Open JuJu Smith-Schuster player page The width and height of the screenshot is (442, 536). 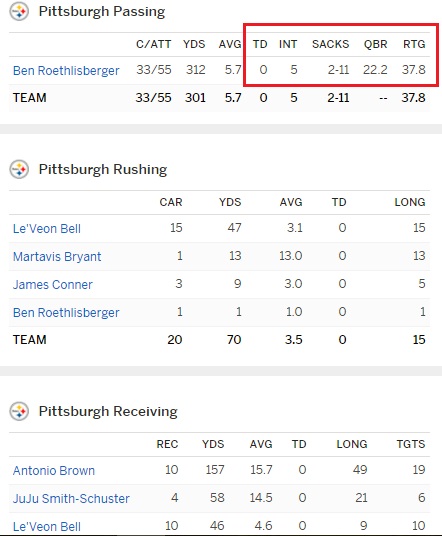point(71,498)
